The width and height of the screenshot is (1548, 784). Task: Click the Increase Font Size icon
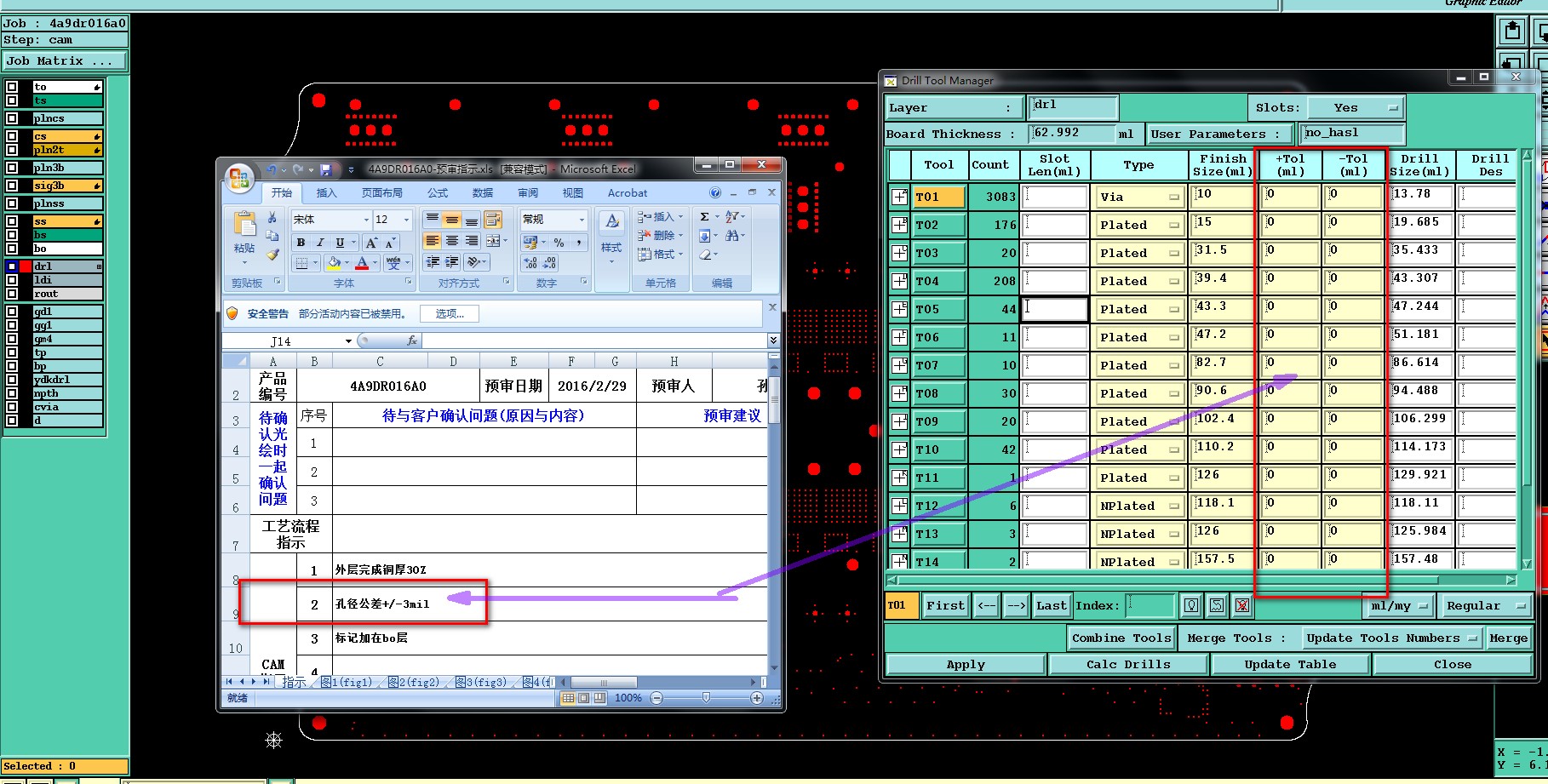point(371,243)
